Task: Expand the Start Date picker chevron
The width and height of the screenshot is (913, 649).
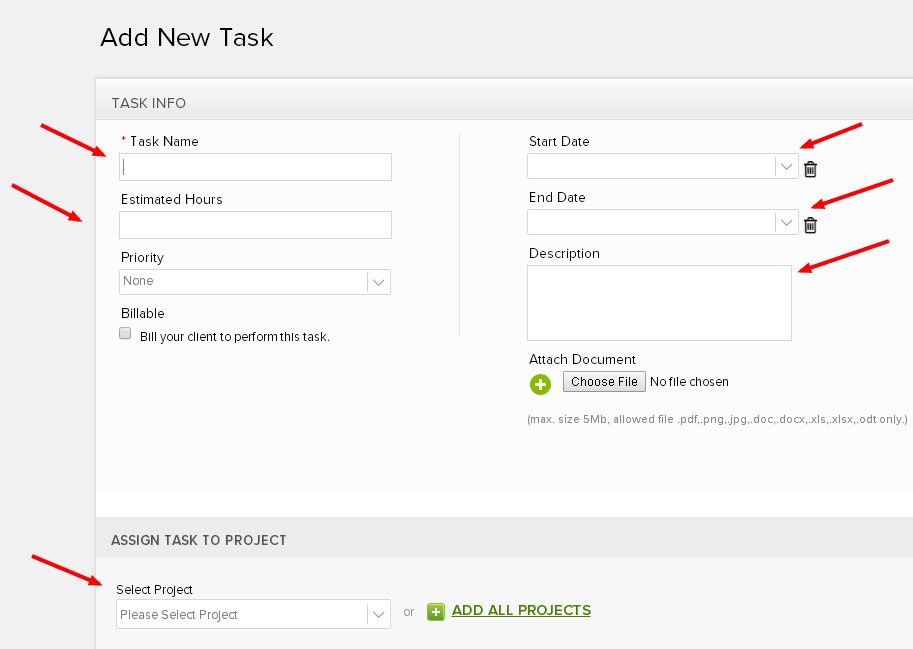Action: coord(787,166)
